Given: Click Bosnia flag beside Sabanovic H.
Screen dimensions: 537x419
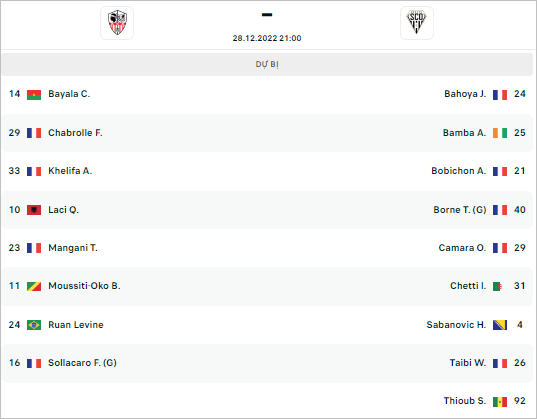Looking at the screenshot, I should (x=500, y=325).
